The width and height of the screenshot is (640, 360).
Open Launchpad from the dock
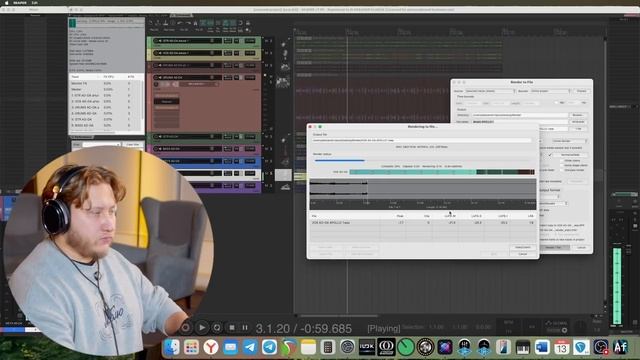[x=191, y=347]
